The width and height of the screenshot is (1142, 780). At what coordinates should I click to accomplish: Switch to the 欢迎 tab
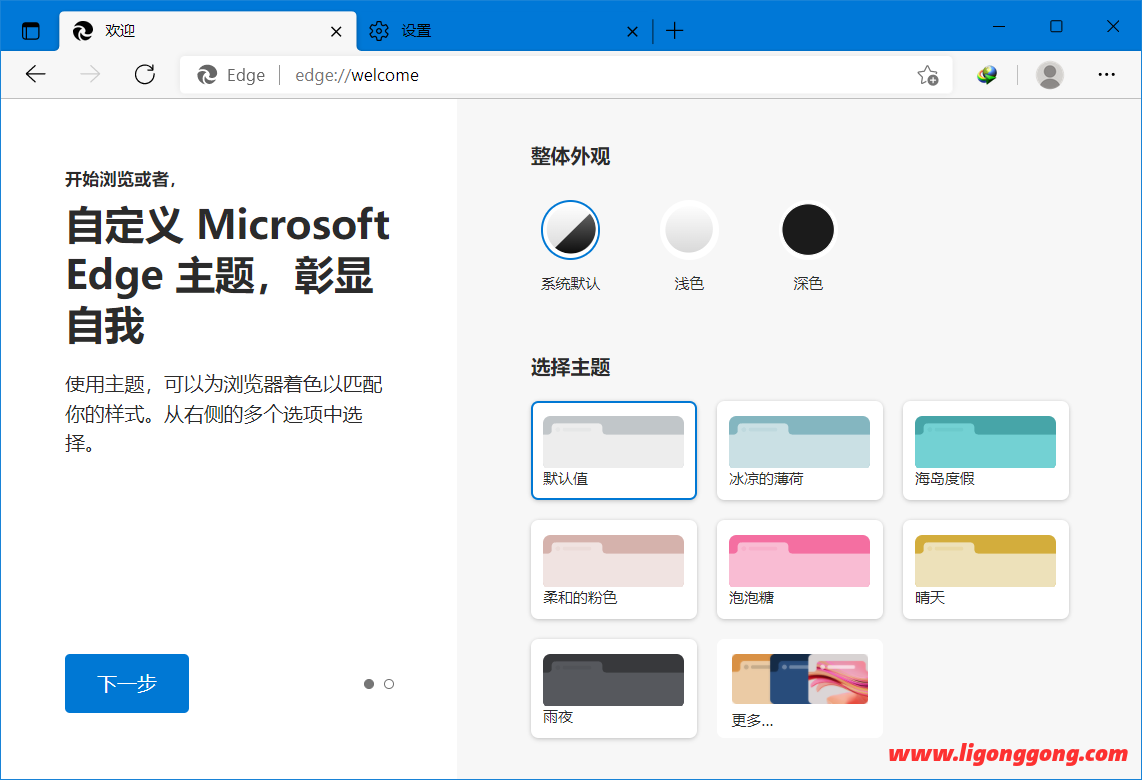208,31
